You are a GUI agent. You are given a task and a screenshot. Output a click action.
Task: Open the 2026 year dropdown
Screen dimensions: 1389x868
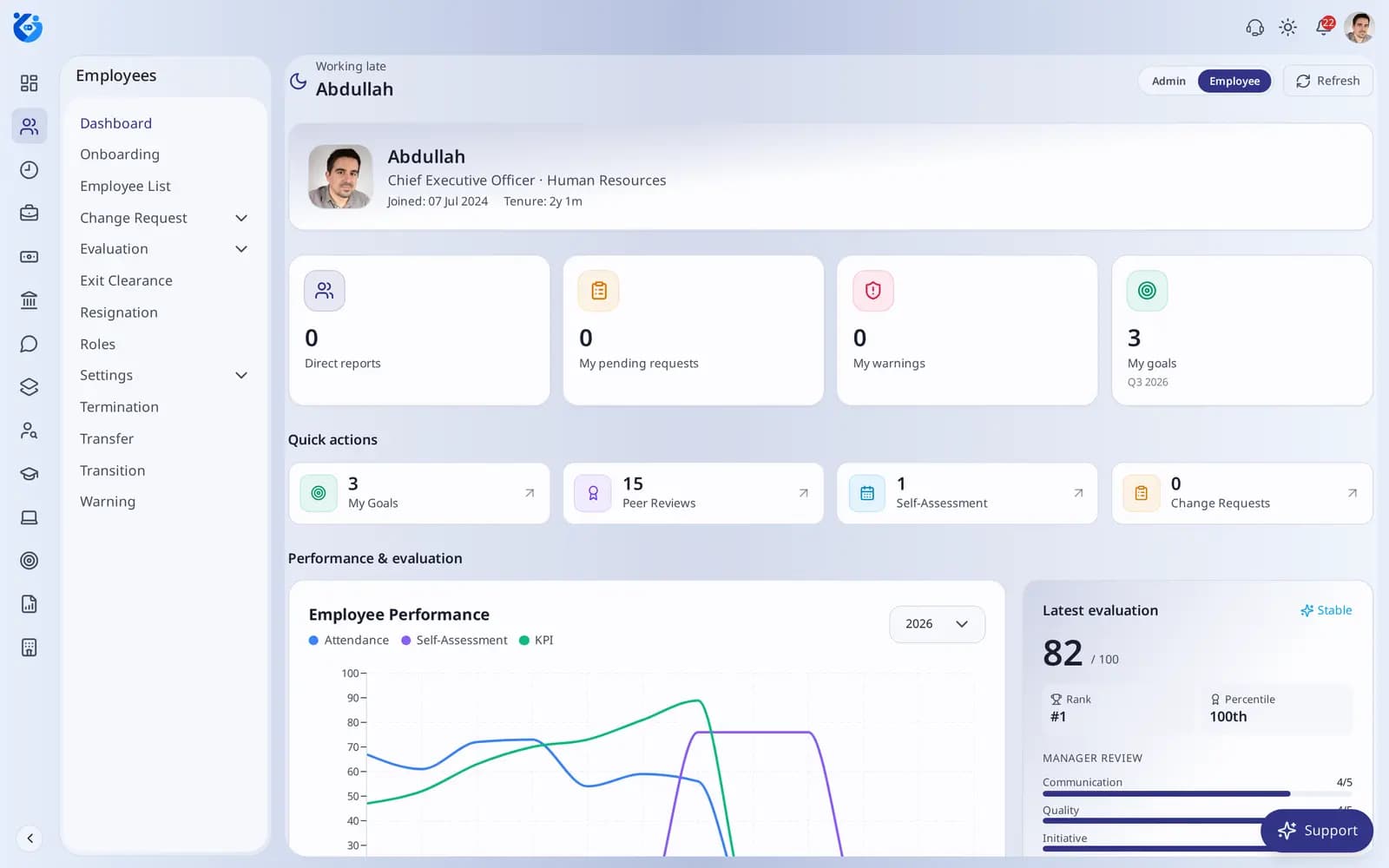tap(937, 624)
